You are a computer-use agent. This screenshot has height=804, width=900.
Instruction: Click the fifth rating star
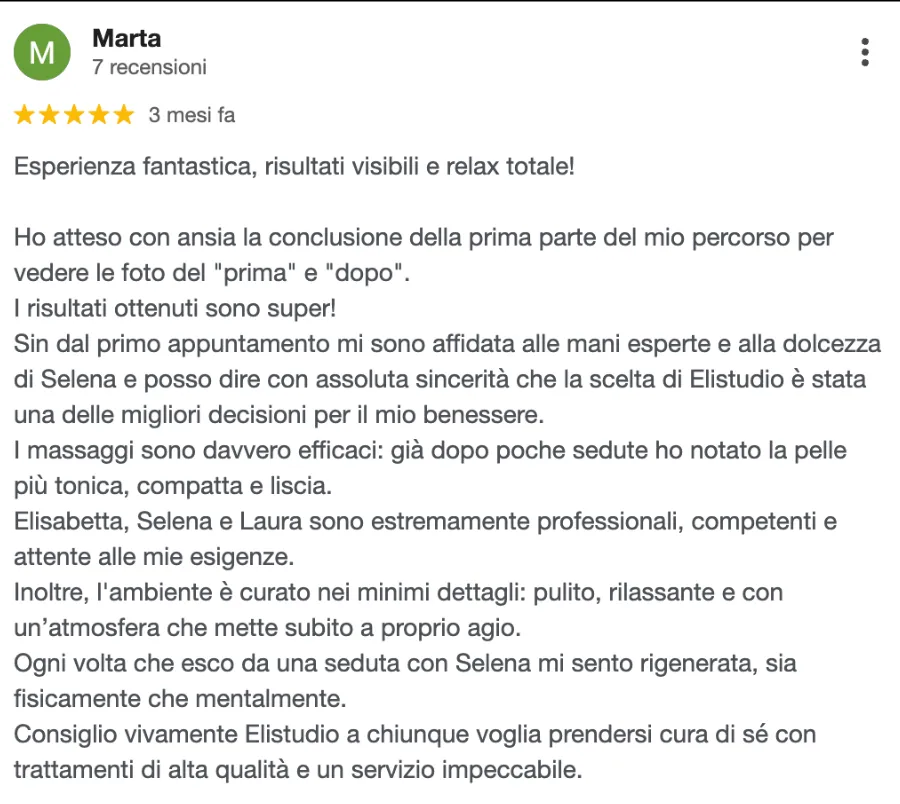point(123,115)
